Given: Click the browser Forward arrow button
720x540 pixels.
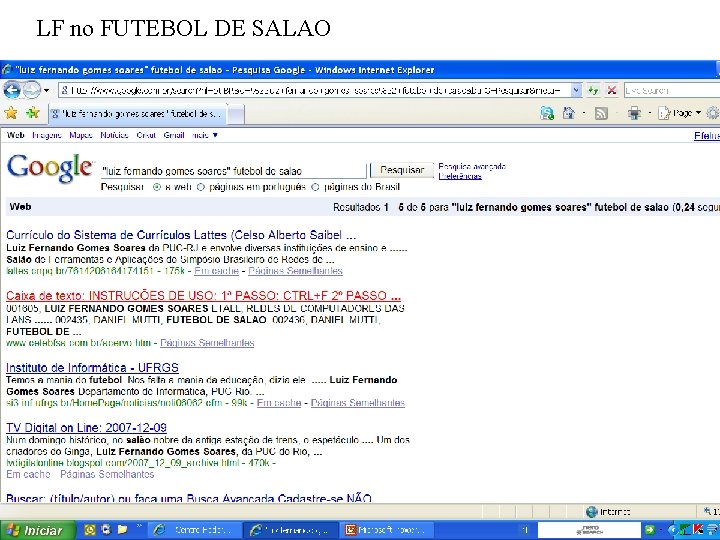Looking at the screenshot, I should click(x=31, y=90).
